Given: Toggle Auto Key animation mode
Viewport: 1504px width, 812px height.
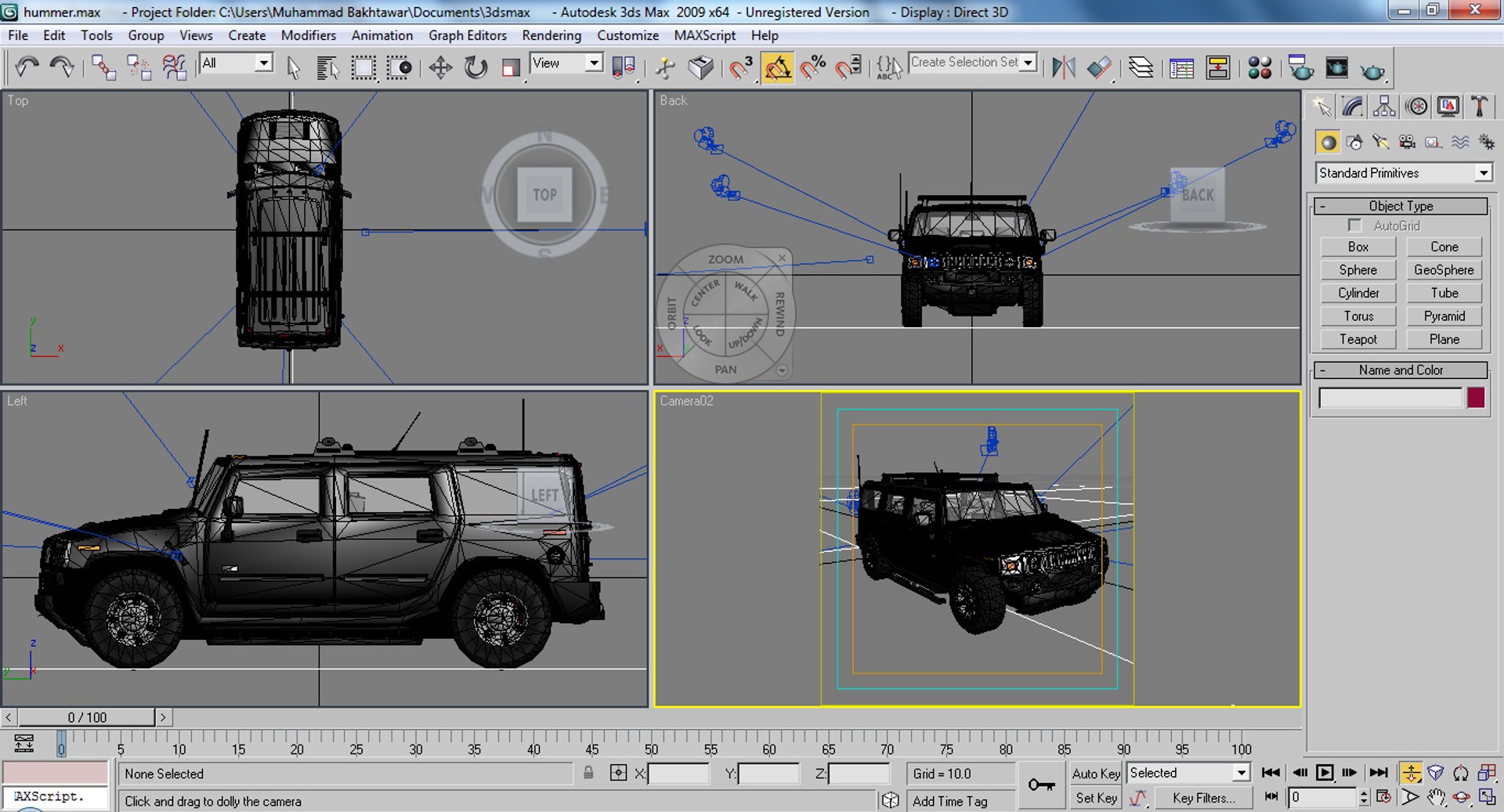Looking at the screenshot, I should pos(1096,773).
